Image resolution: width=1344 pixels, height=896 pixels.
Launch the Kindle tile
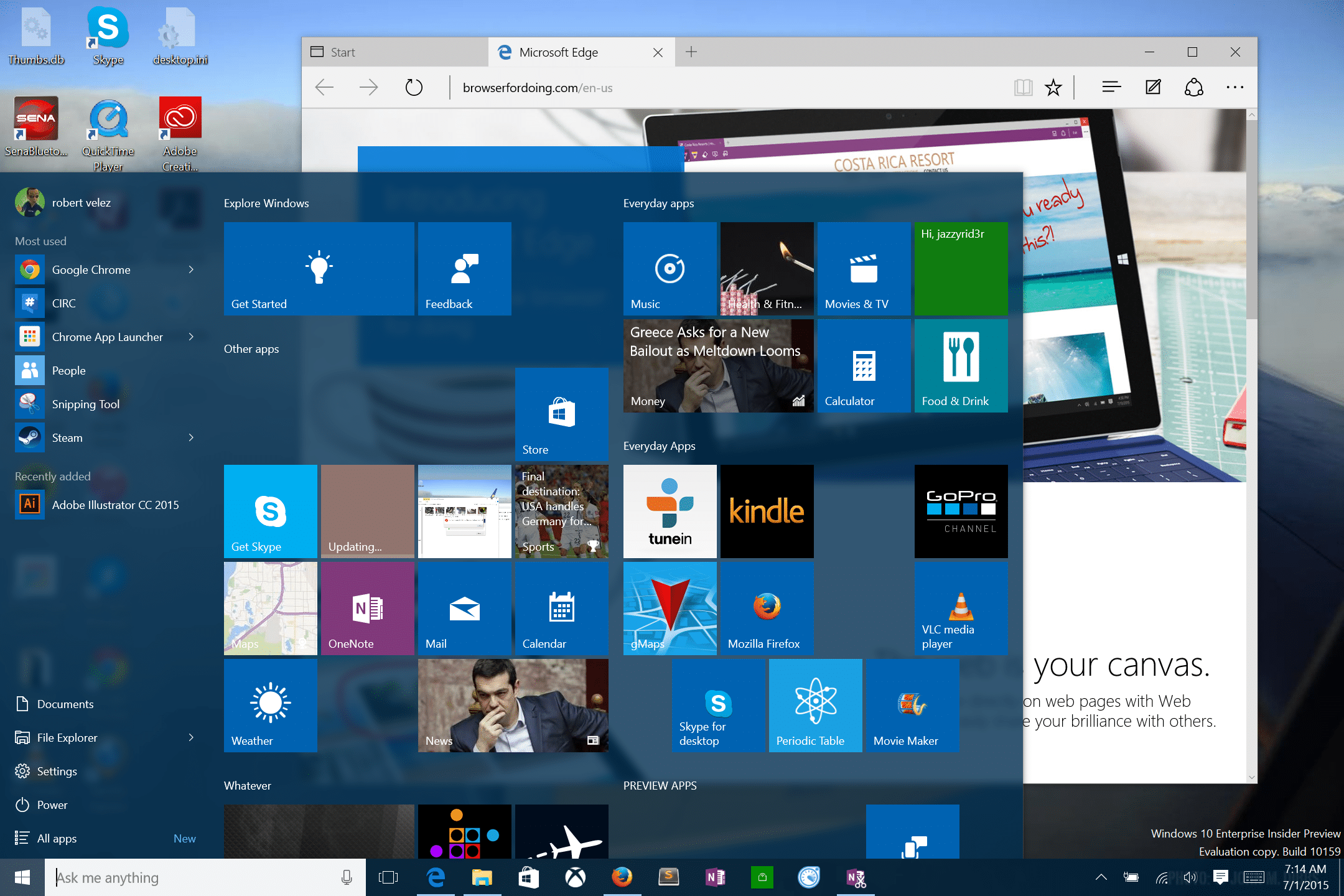point(767,511)
